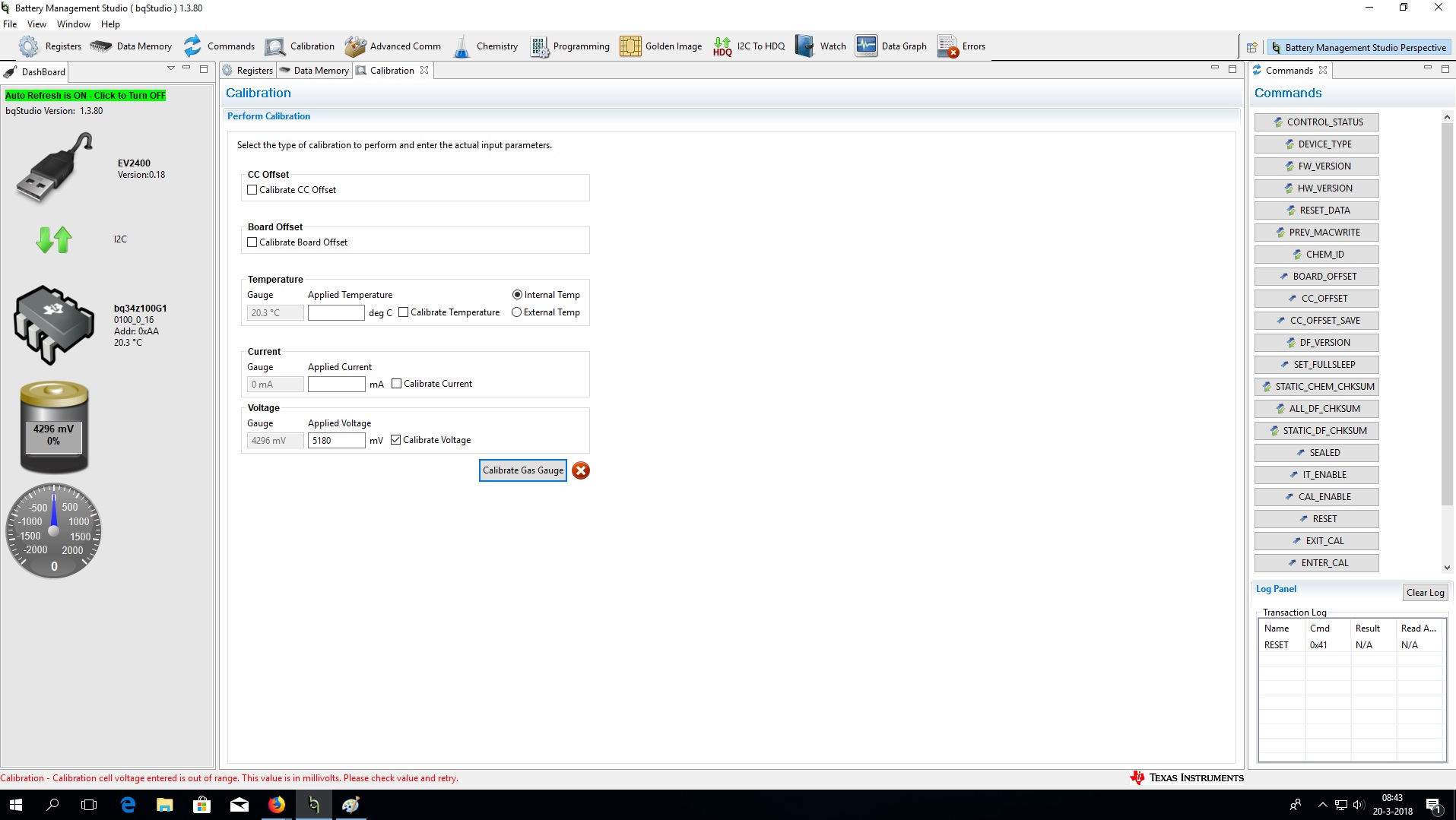The height and width of the screenshot is (820, 1456).
Task: Select Battery Management Studio Perspective button
Action: (x=1359, y=47)
